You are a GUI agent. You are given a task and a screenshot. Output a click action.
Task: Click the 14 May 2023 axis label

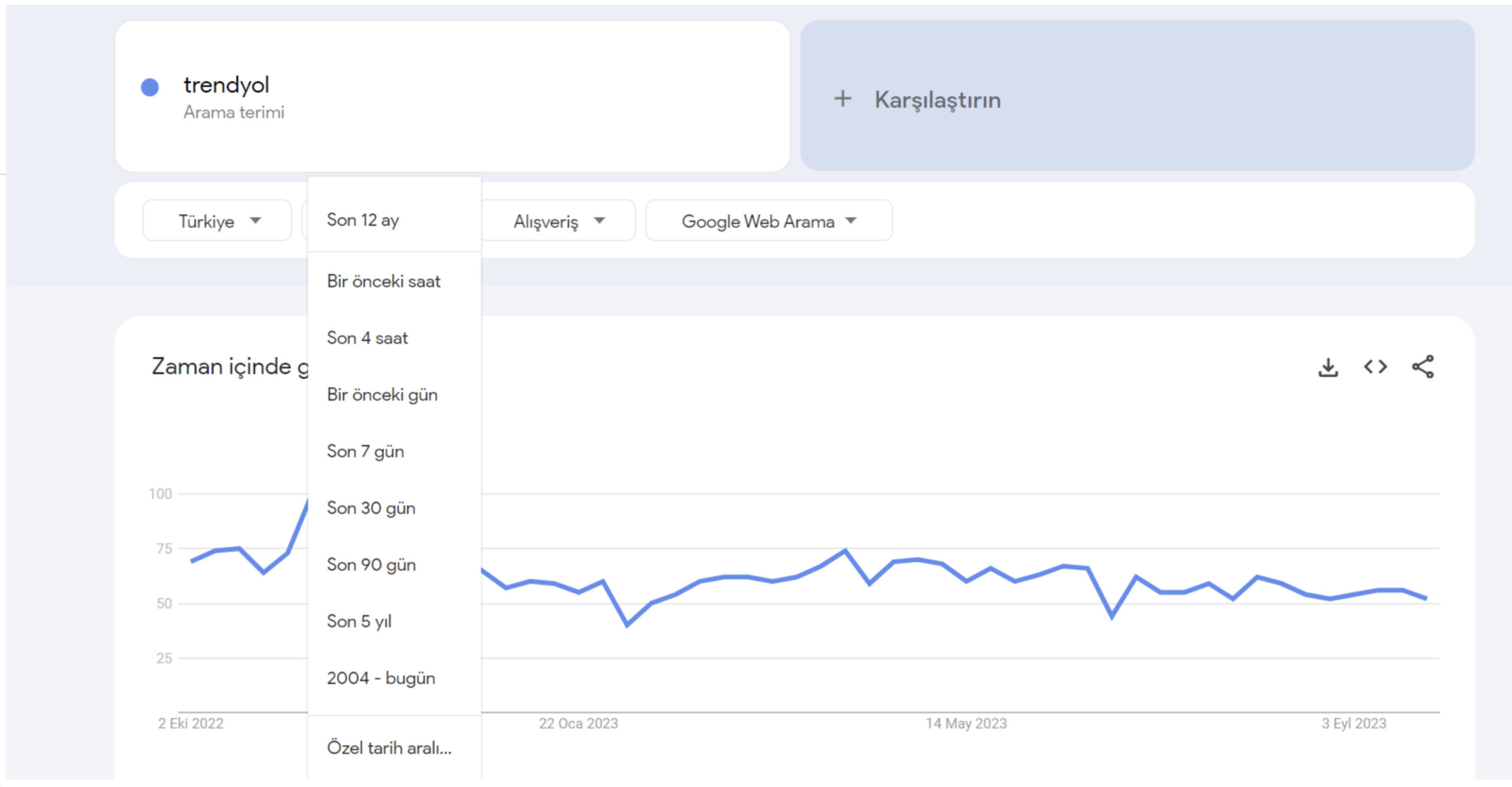pos(966,723)
